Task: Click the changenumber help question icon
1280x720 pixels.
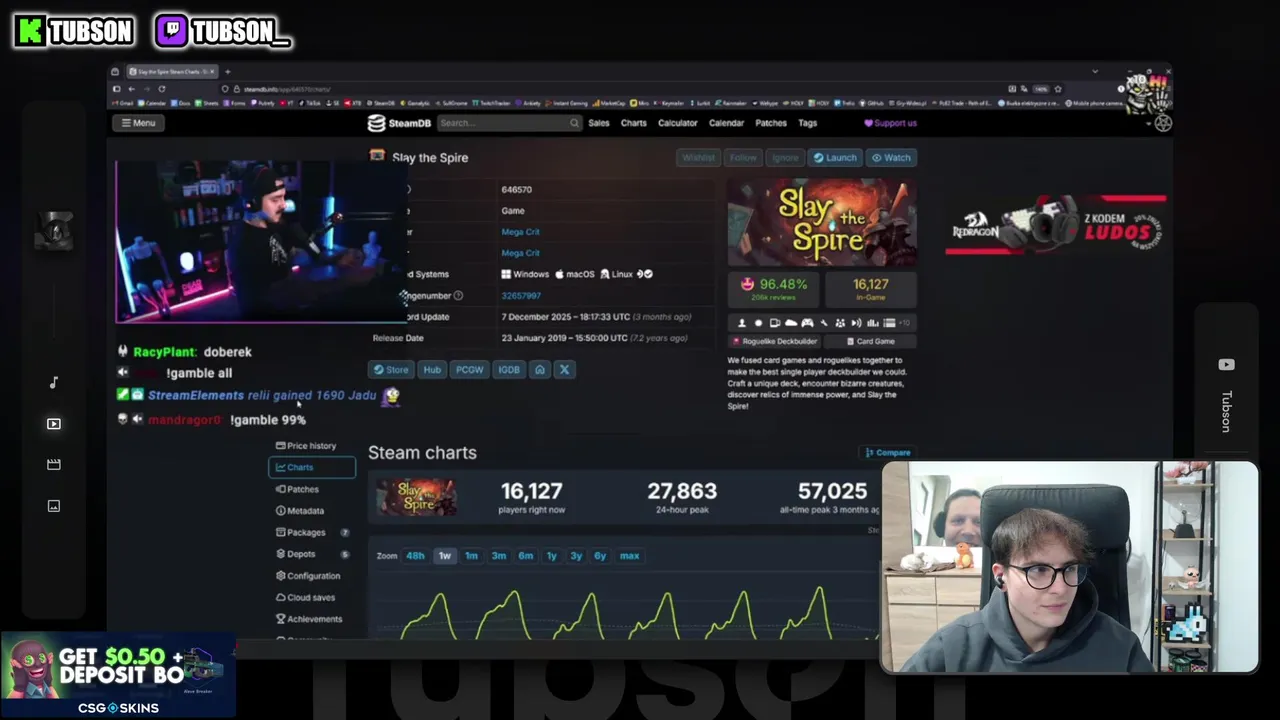Action: tap(458, 296)
